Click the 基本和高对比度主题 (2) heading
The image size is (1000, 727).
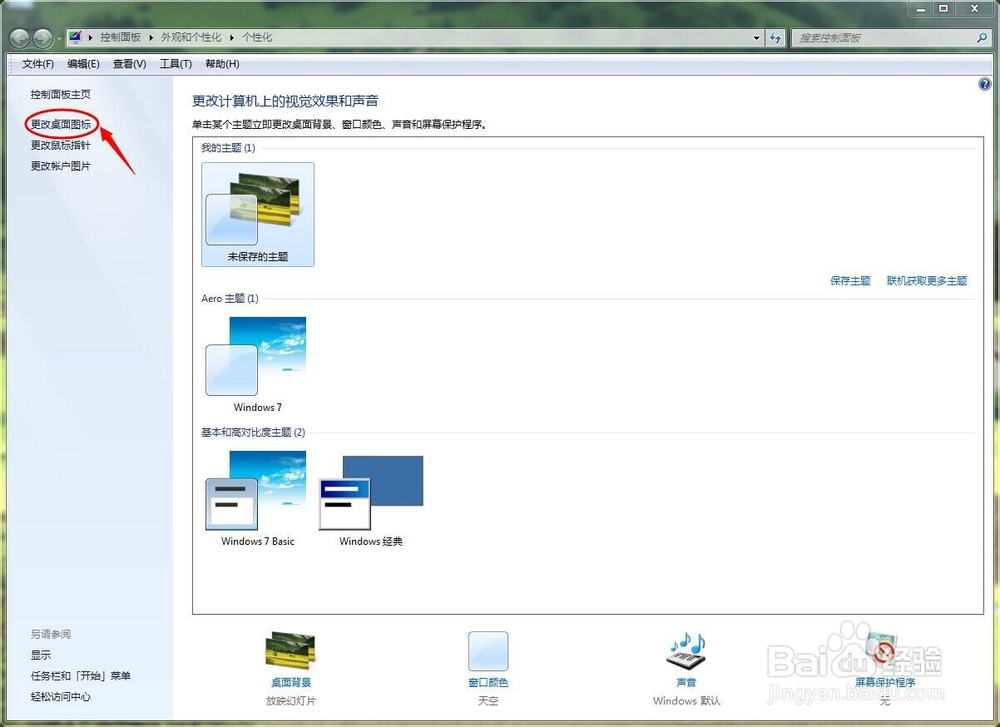(x=253, y=432)
